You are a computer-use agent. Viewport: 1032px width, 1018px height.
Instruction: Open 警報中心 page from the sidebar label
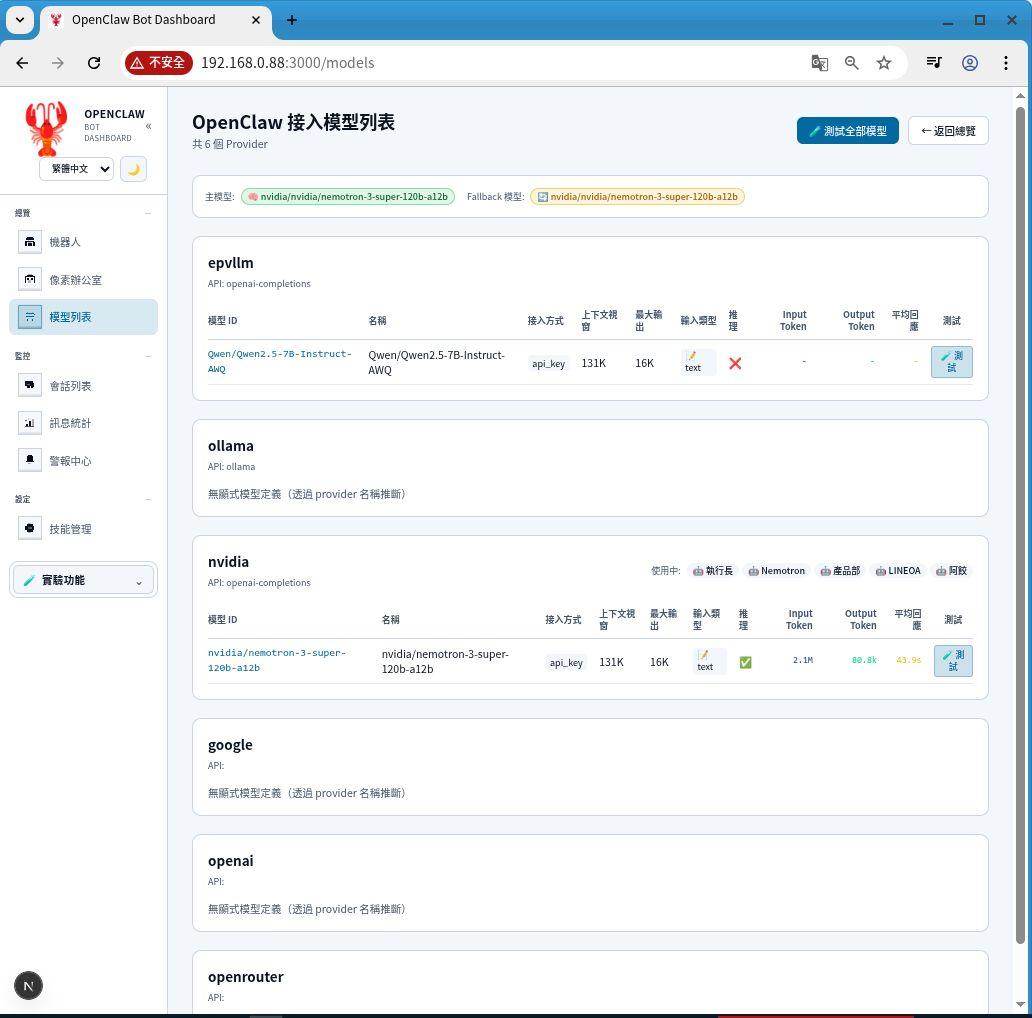(x=70, y=461)
